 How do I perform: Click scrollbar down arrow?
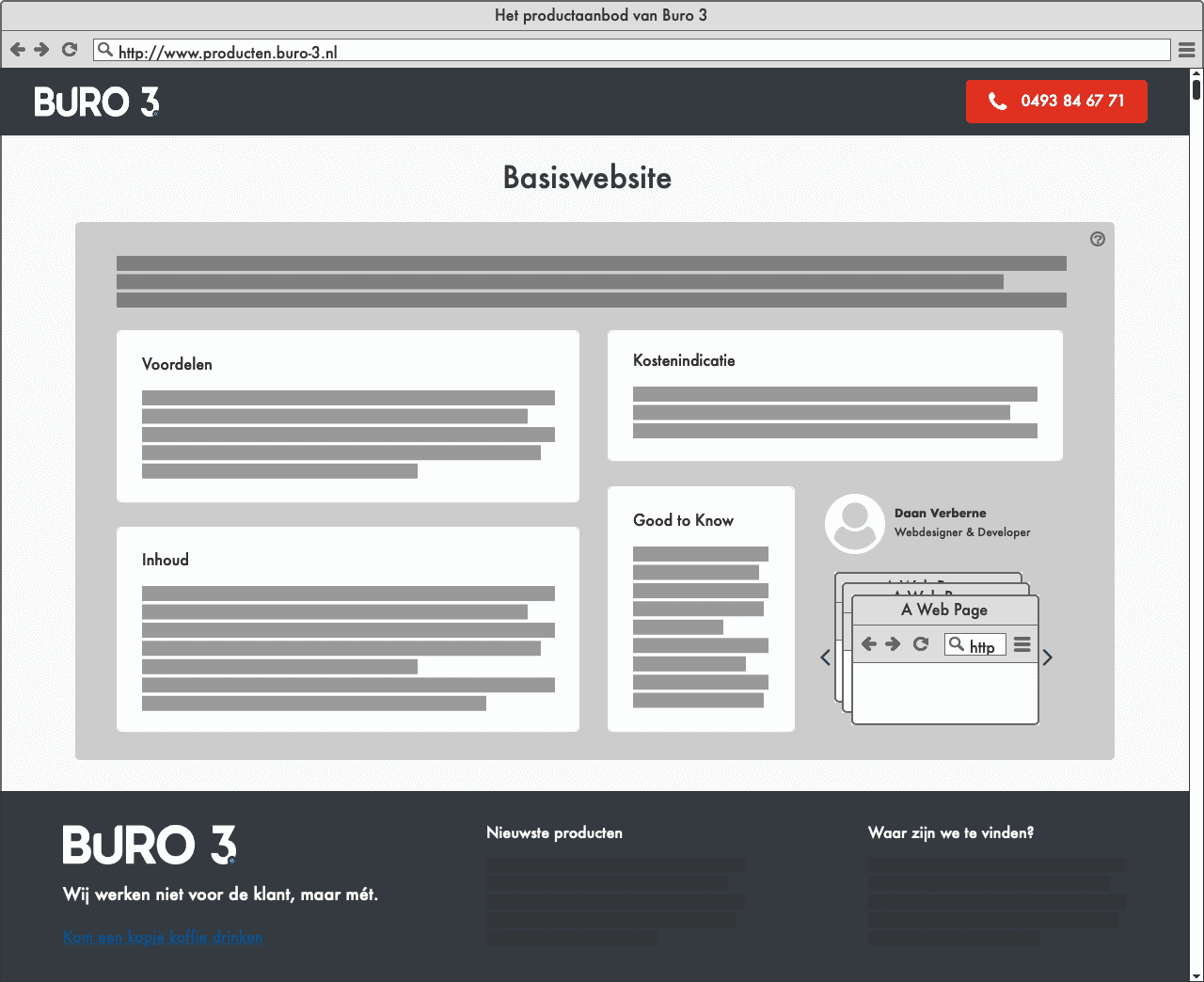click(x=1196, y=974)
